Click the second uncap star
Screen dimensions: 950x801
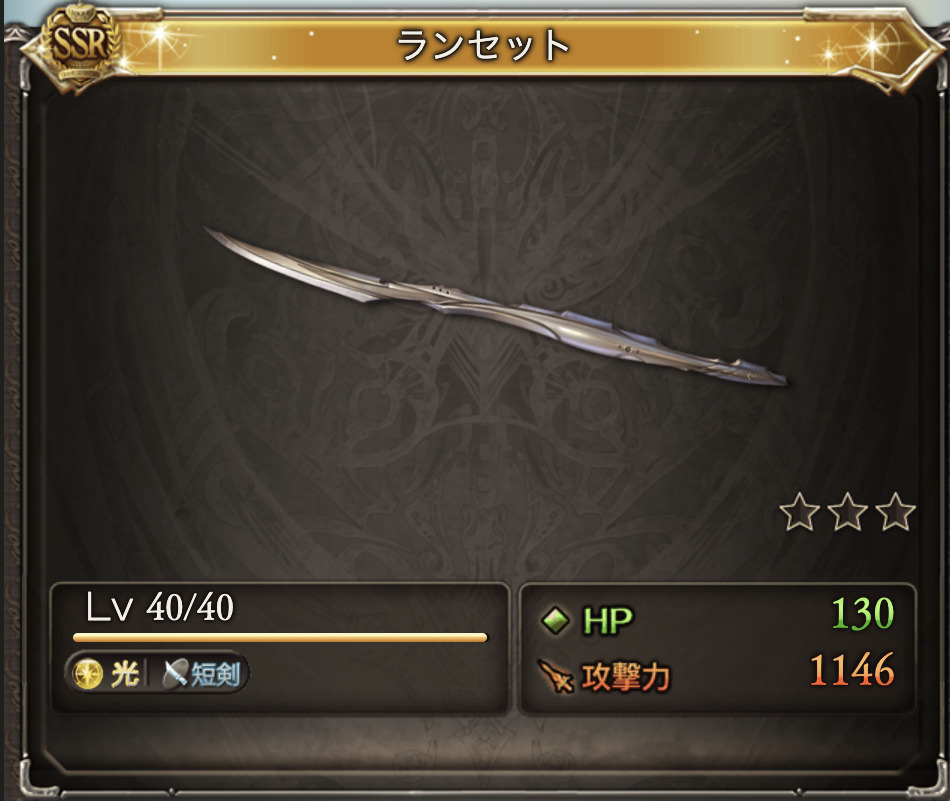(x=848, y=512)
